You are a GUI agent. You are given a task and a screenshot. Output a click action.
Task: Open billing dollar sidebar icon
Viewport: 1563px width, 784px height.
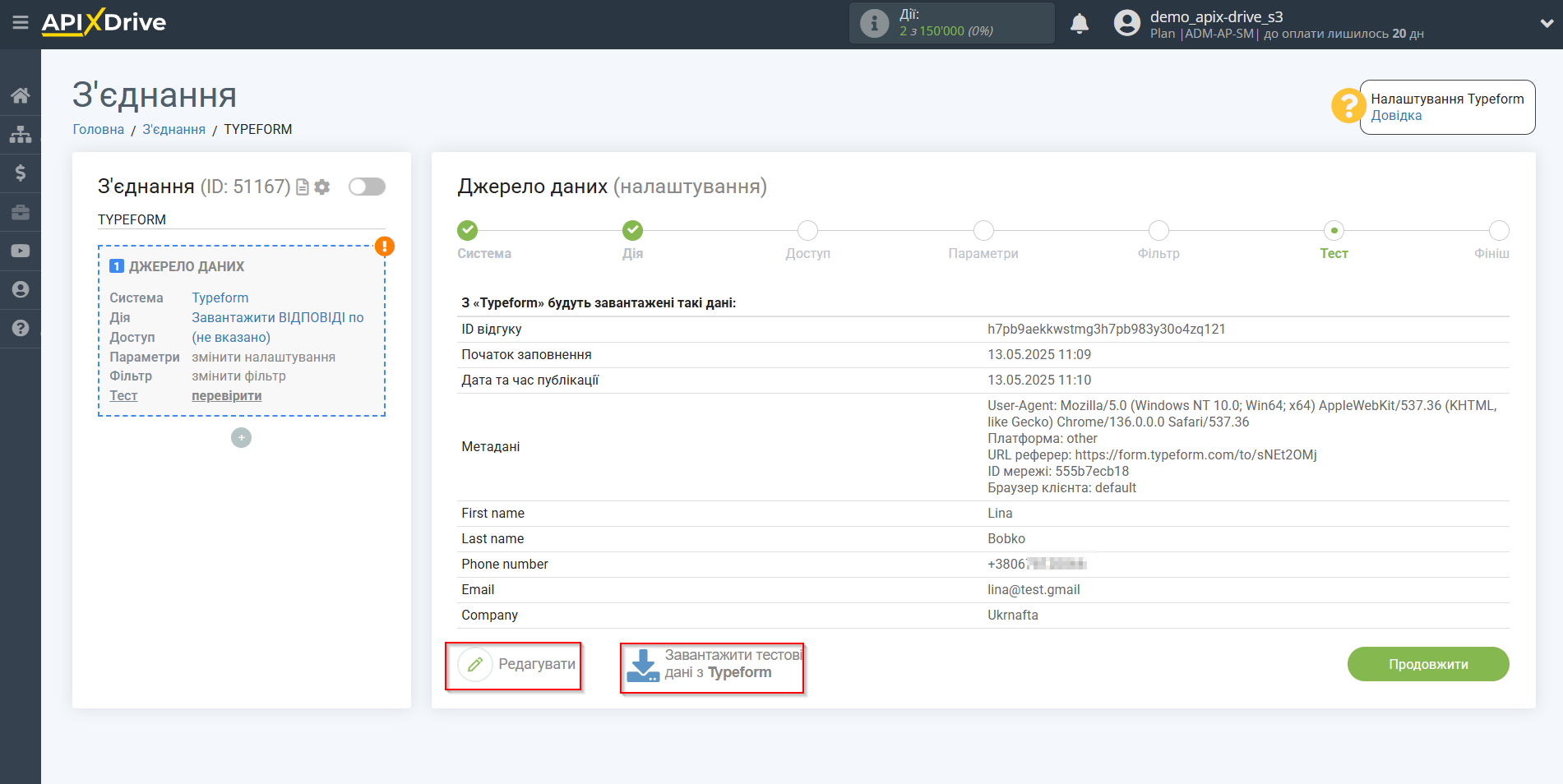tap(21, 173)
